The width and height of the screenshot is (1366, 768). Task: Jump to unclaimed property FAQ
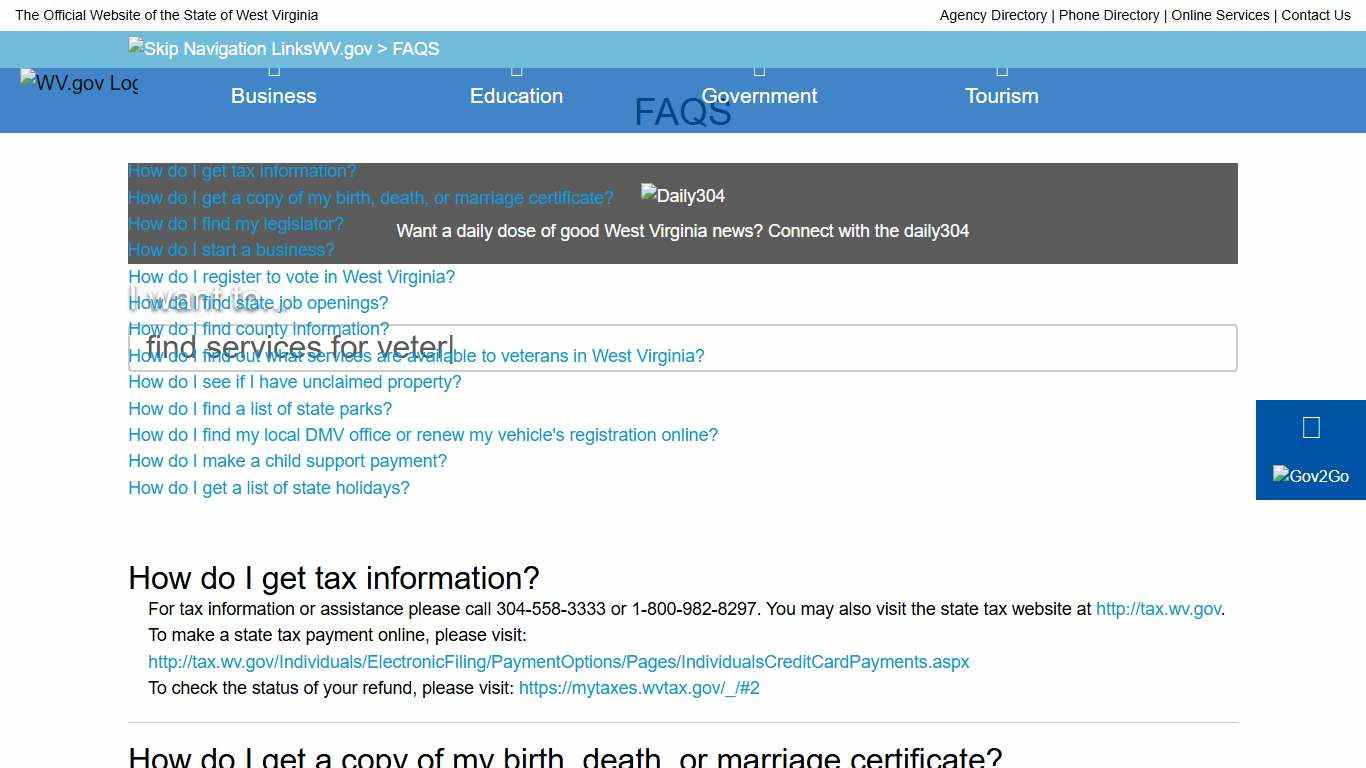(294, 382)
